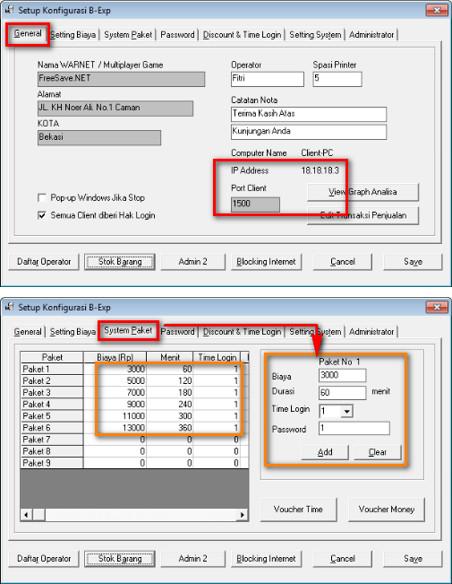Click Blocking Internet in upper window
452x584 pixels.
(x=266, y=262)
